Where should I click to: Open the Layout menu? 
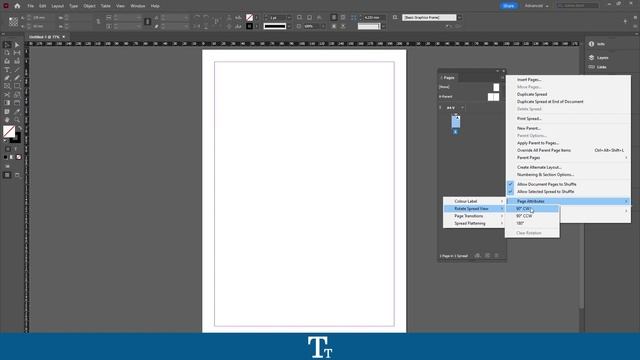click(x=58, y=6)
